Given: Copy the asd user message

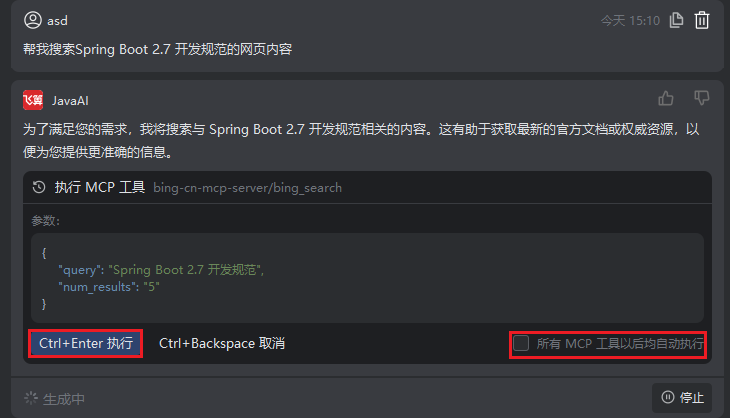Looking at the screenshot, I should pyautogui.click(x=676, y=20).
